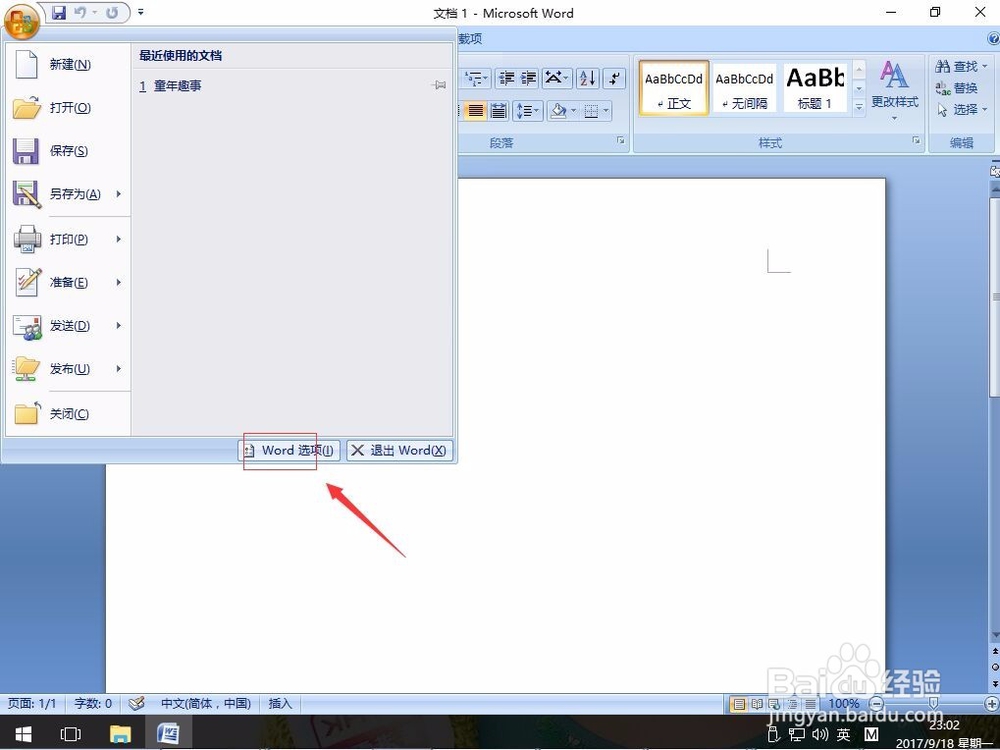Apply the 无间隔 style
The height and width of the screenshot is (750, 1000).
[x=744, y=88]
